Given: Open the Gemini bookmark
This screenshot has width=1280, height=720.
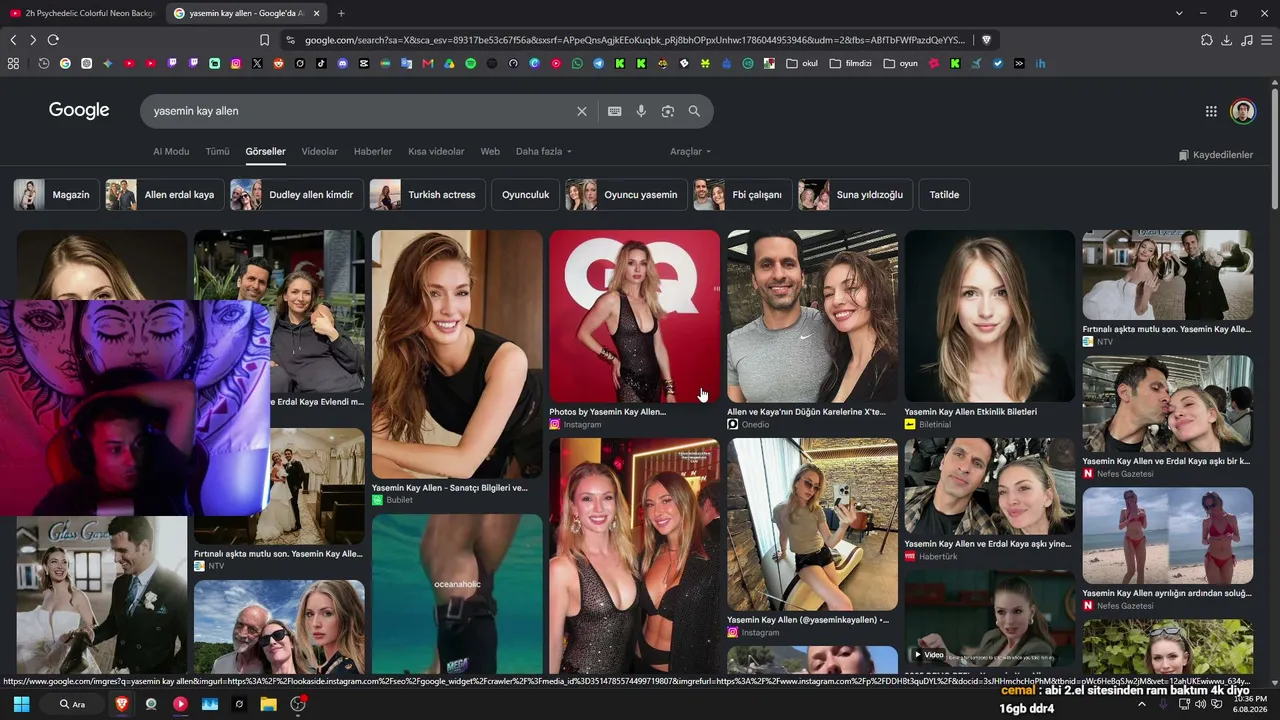Looking at the screenshot, I should click(x=108, y=63).
